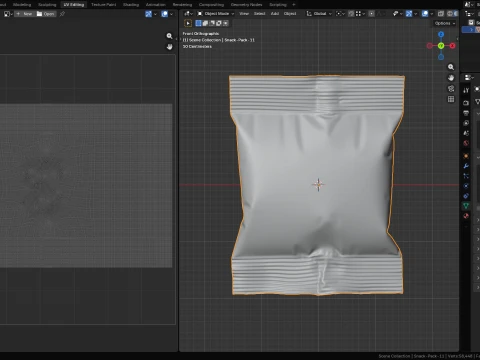
Task: Open the Select menu in 3D viewport
Action: pyautogui.click(x=259, y=14)
